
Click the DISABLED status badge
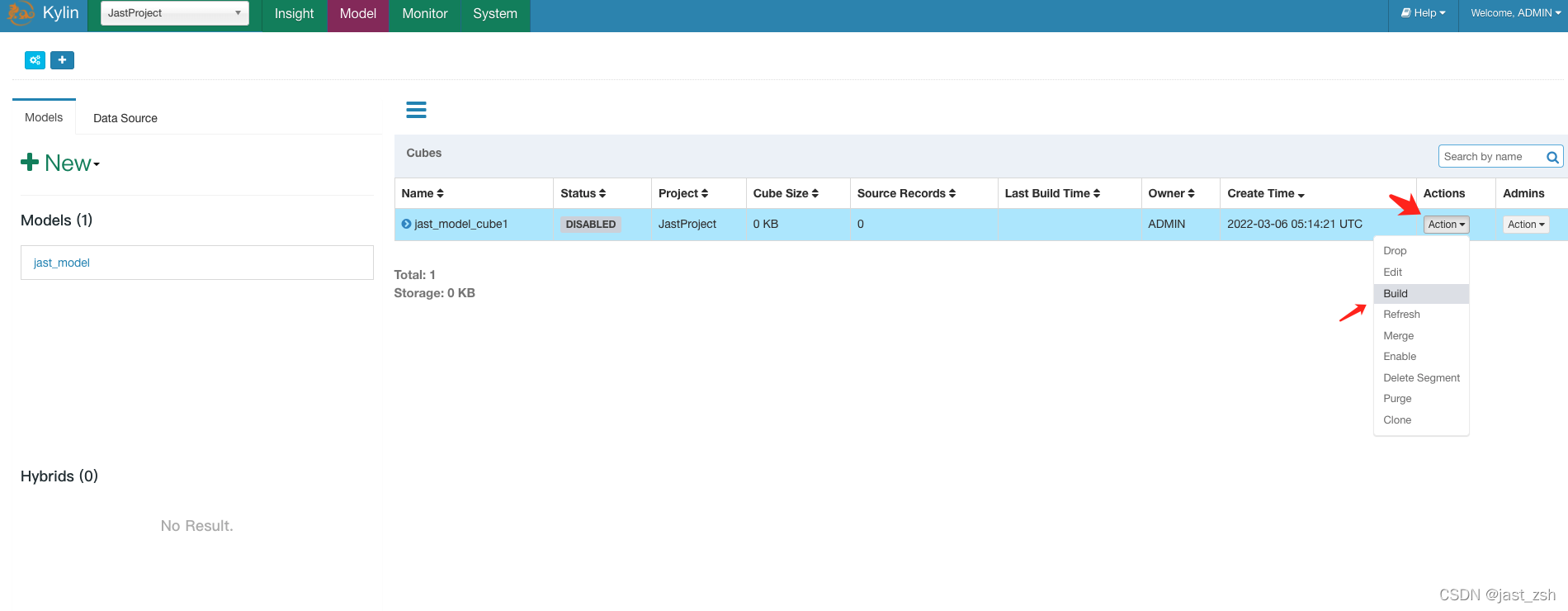(x=591, y=225)
